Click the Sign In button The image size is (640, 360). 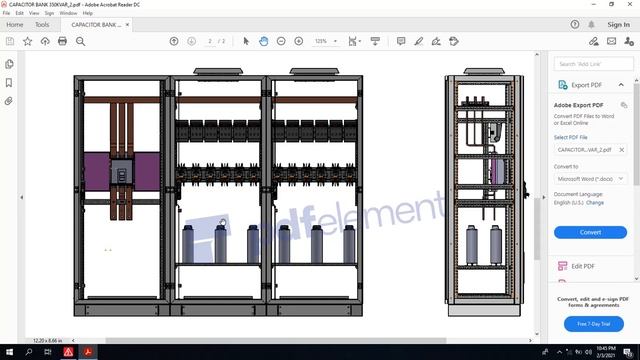618,24
